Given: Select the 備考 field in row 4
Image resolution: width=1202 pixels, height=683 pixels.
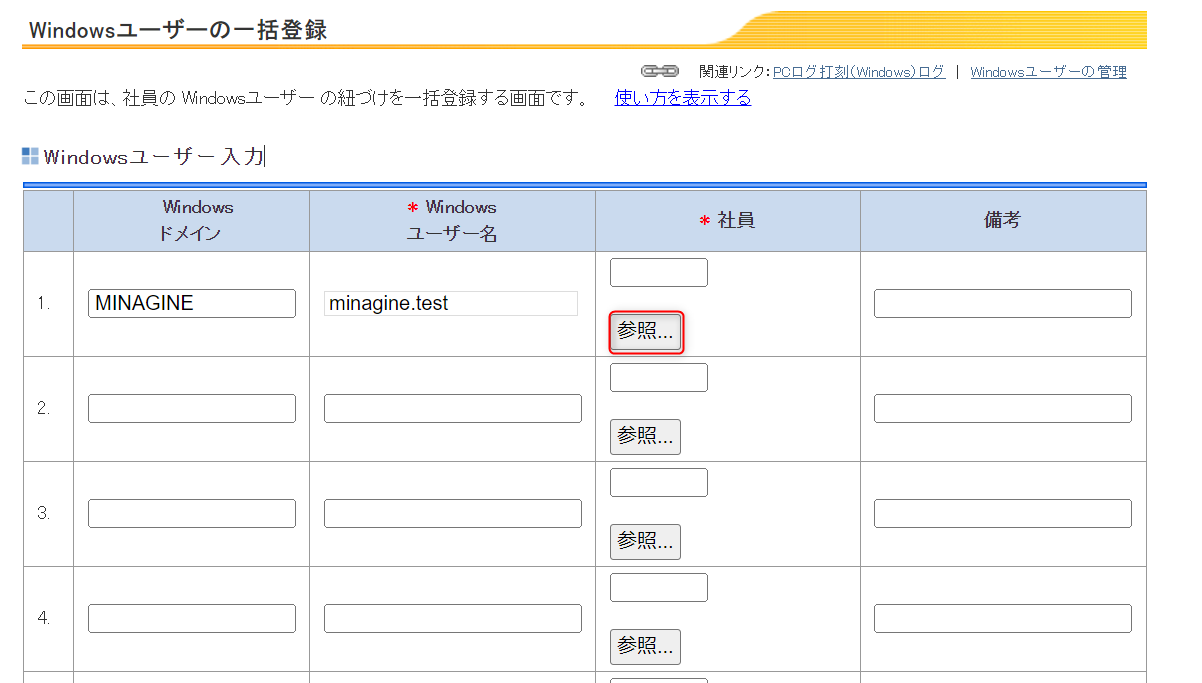Looking at the screenshot, I should 1003,618.
